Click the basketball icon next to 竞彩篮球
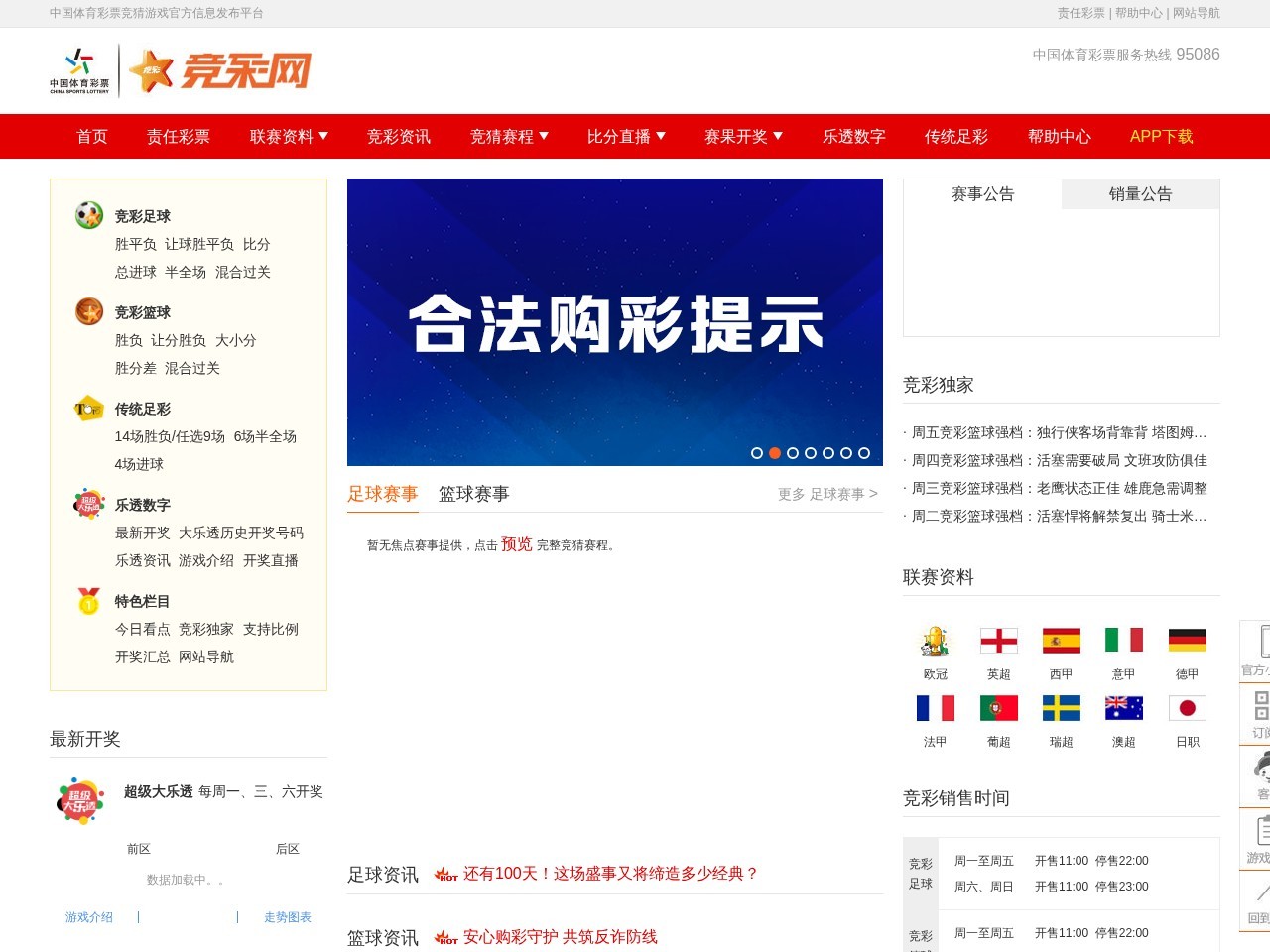Image resolution: width=1270 pixels, height=952 pixels. 87,311
